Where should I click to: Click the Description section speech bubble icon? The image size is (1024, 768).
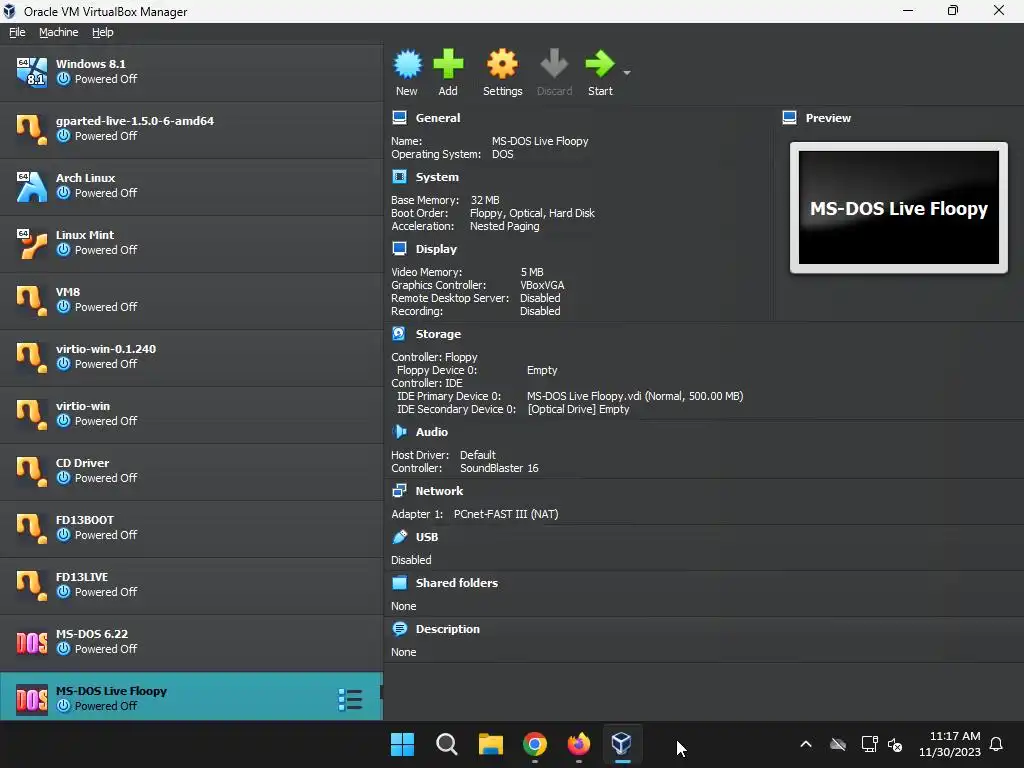pyautogui.click(x=399, y=628)
